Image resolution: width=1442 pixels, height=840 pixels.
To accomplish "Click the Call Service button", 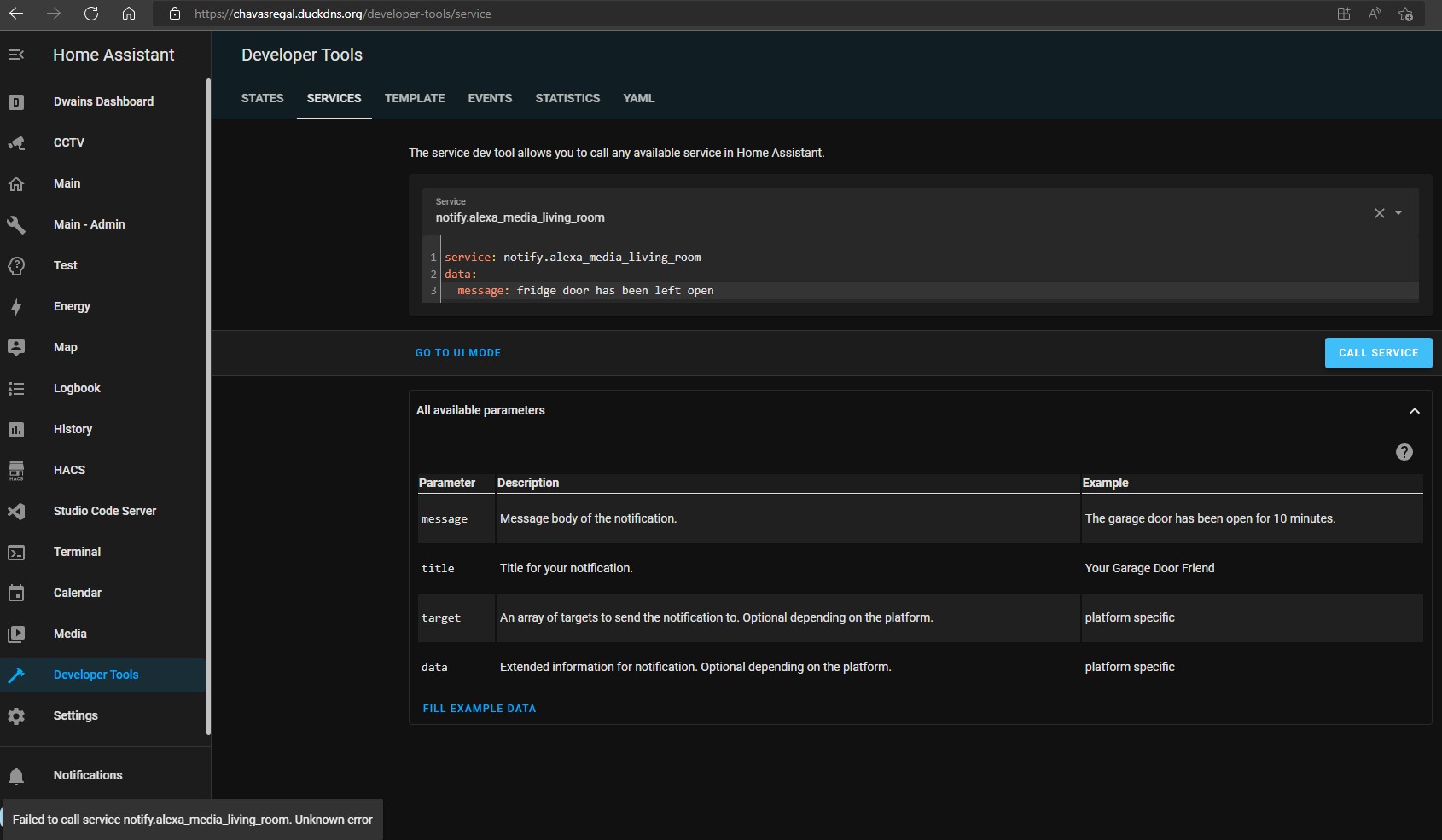I will click(x=1378, y=353).
